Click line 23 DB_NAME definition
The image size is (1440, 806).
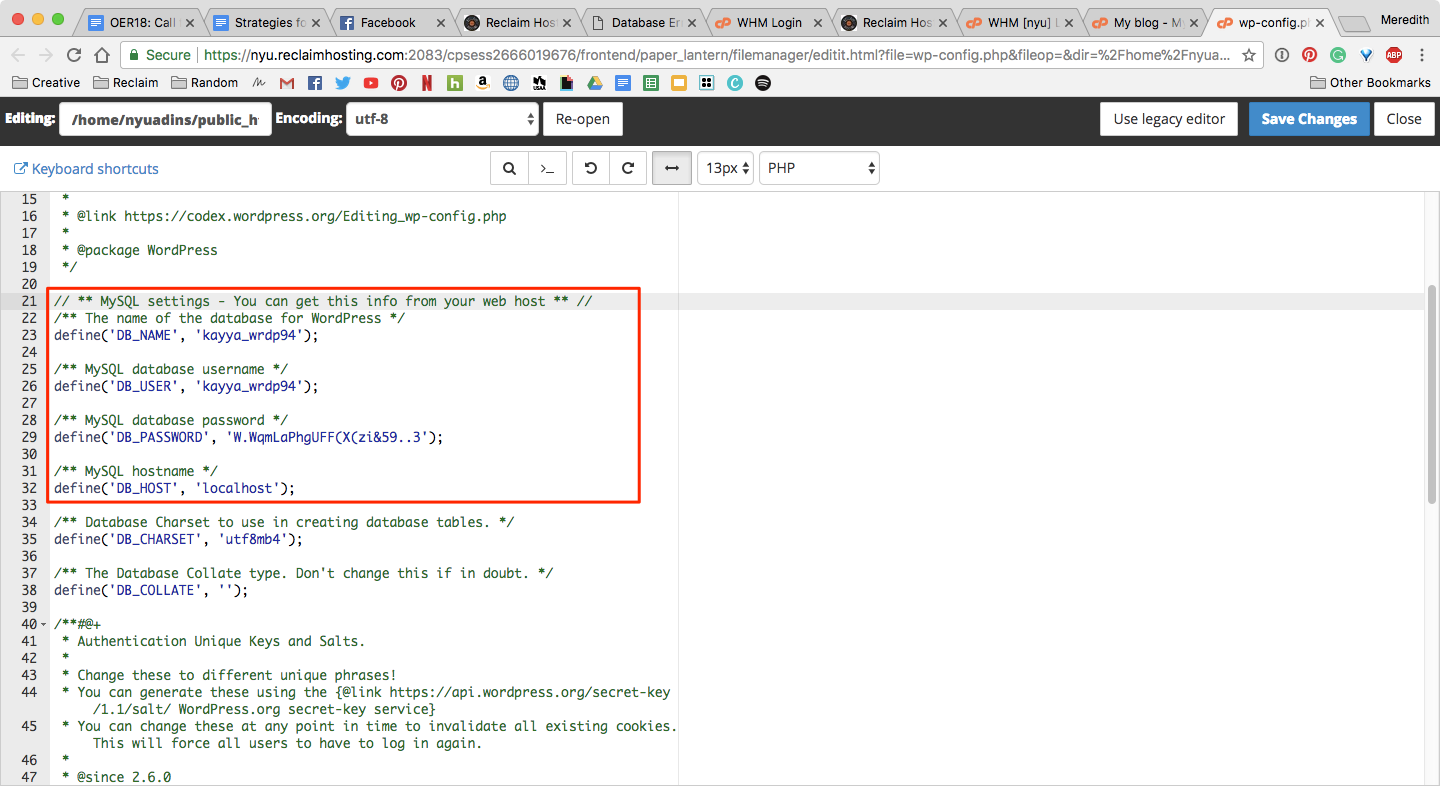(x=186, y=335)
